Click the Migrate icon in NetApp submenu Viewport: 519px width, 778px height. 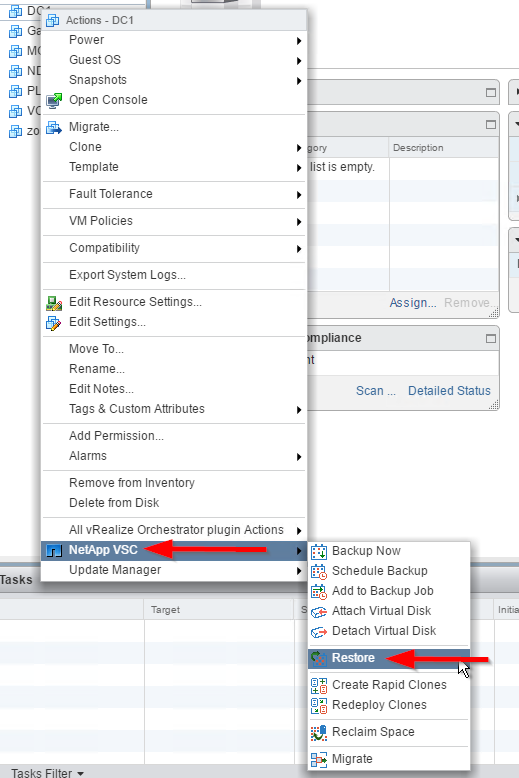[319, 759]
